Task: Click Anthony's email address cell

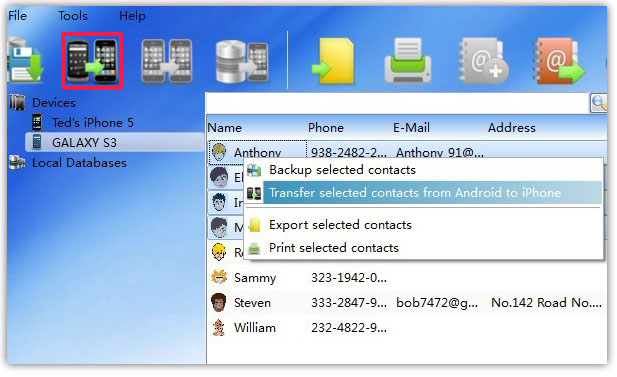Action: [x=440, y=153]
